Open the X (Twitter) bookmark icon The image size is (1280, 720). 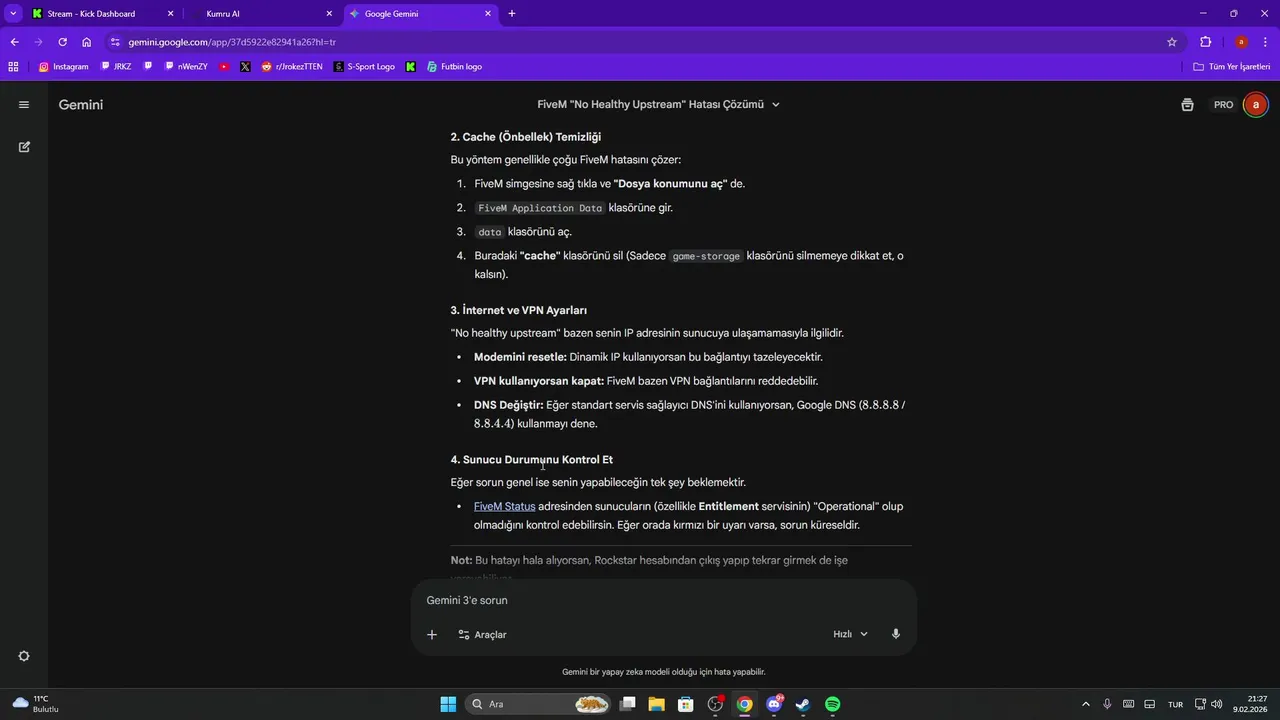coord(245,67)
